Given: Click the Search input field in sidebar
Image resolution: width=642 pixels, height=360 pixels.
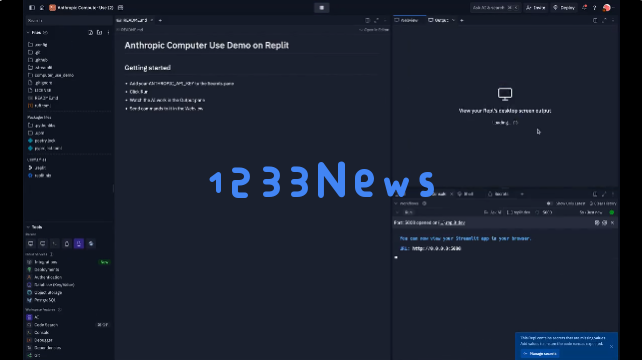Looking at the screenshot, I should (68, 20).
